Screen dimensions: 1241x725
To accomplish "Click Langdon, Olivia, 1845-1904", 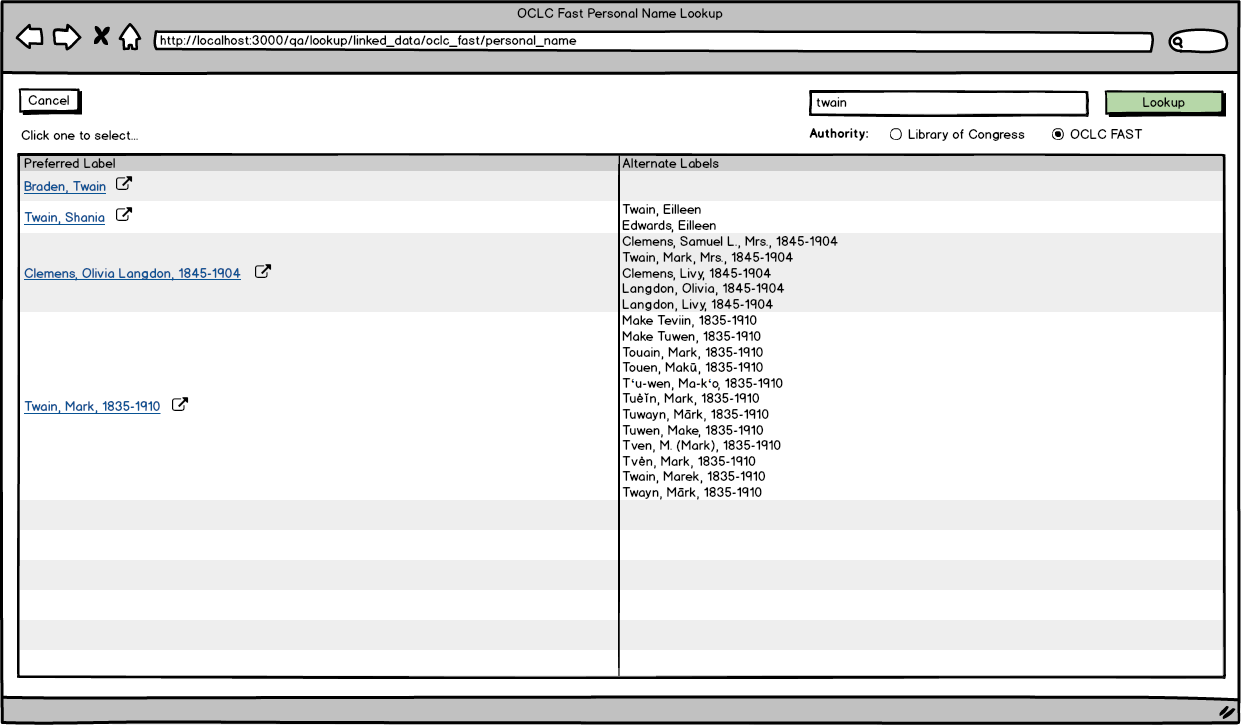I will [703, 288].
